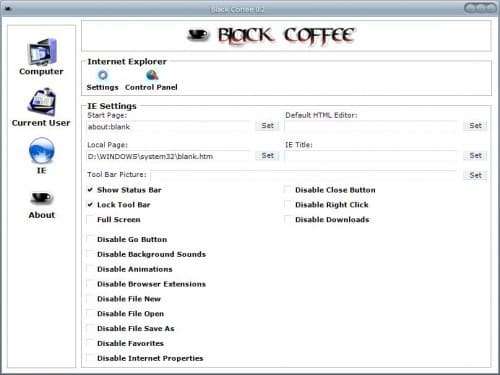
Task: Click the 'Internet Explorer' group heading
Action: point(127,62)
